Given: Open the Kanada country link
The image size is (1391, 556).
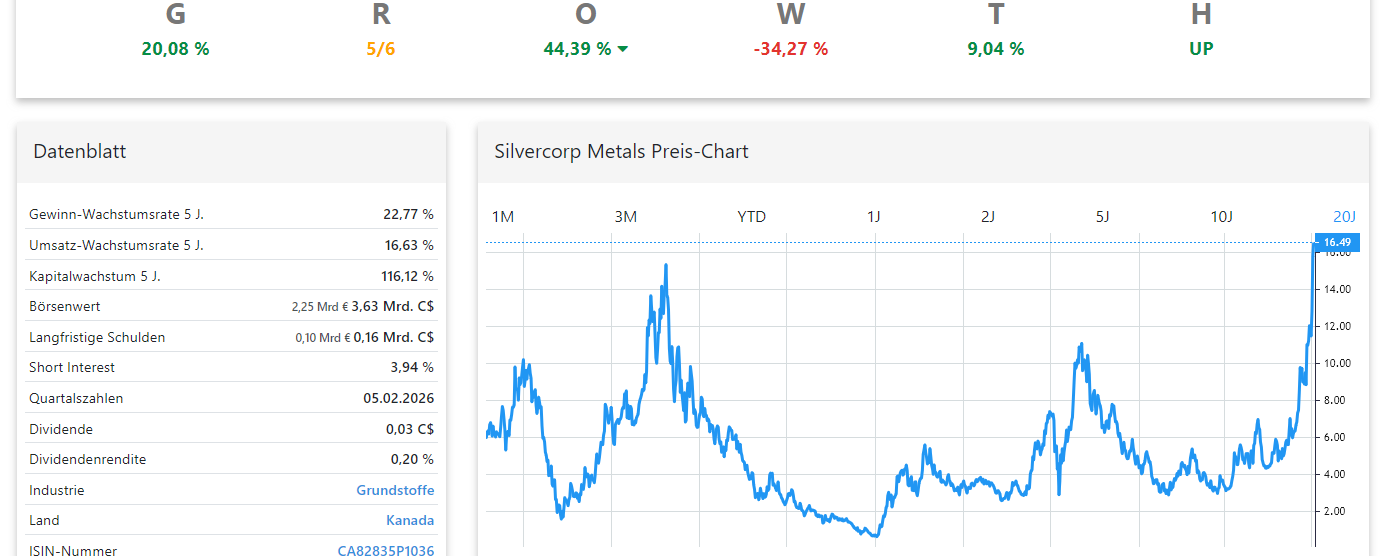Looking at the screenshot, I should coord(410,521).
